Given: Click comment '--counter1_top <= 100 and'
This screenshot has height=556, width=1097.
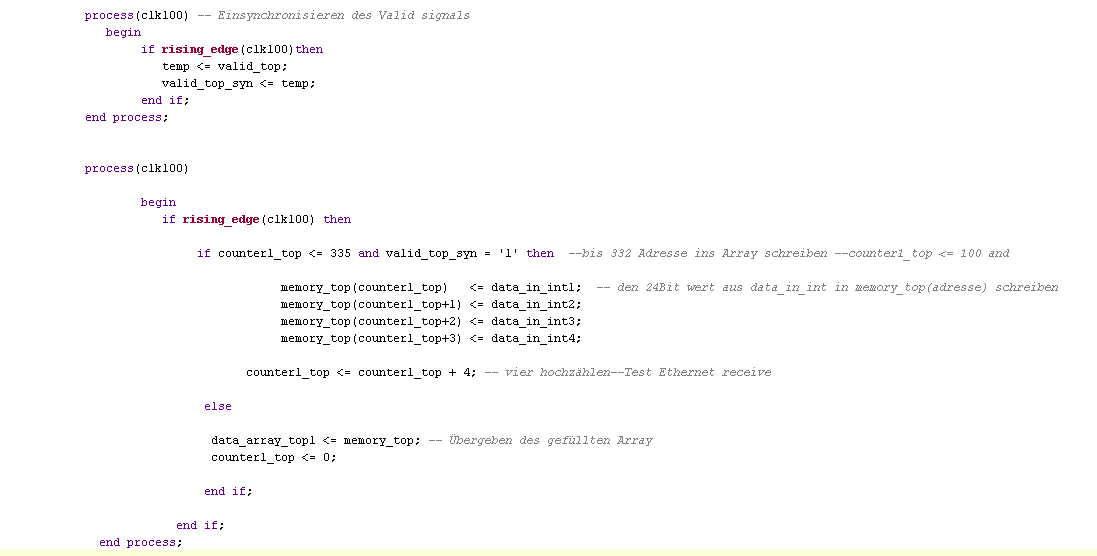Looking at the screenshot, I should pos(921,253).
